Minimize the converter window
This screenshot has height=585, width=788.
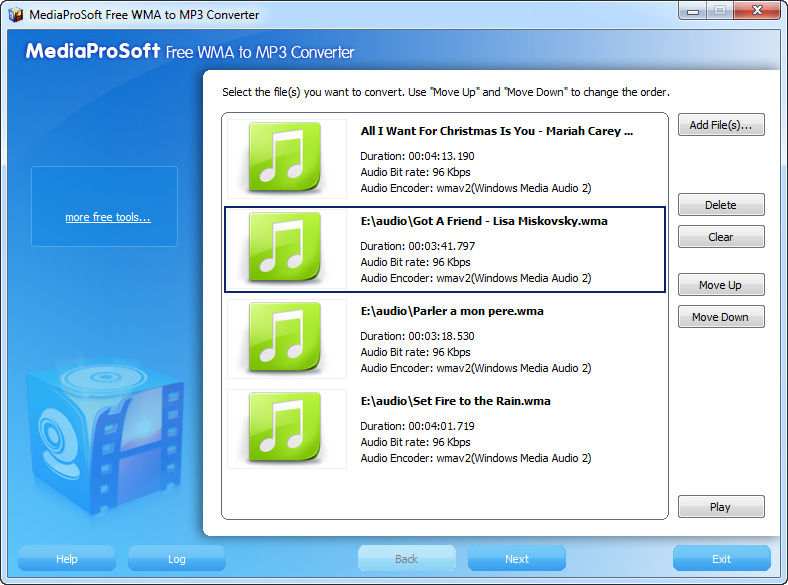click(693, 11)
